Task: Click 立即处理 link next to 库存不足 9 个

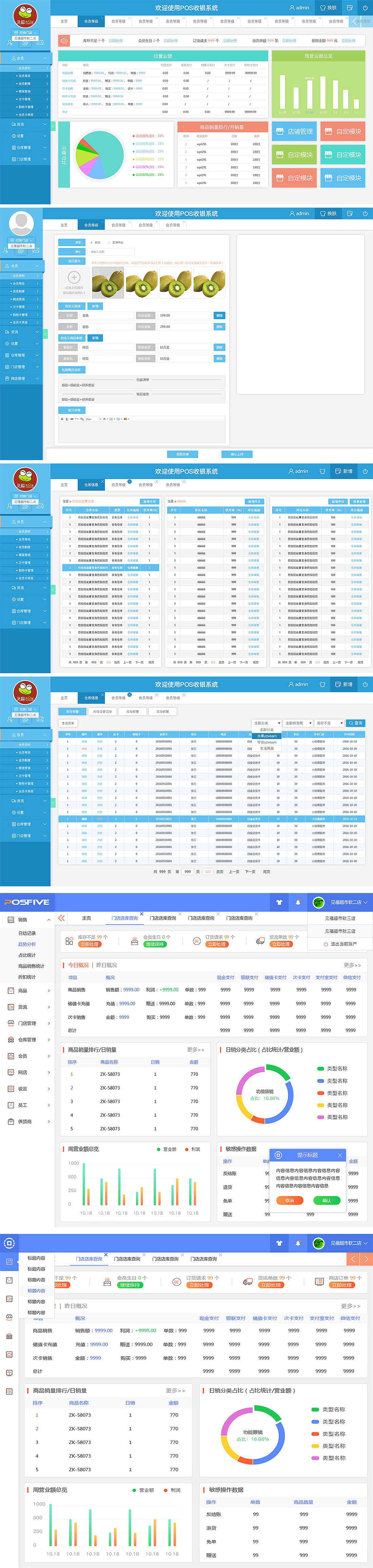Action: point(115,41)
